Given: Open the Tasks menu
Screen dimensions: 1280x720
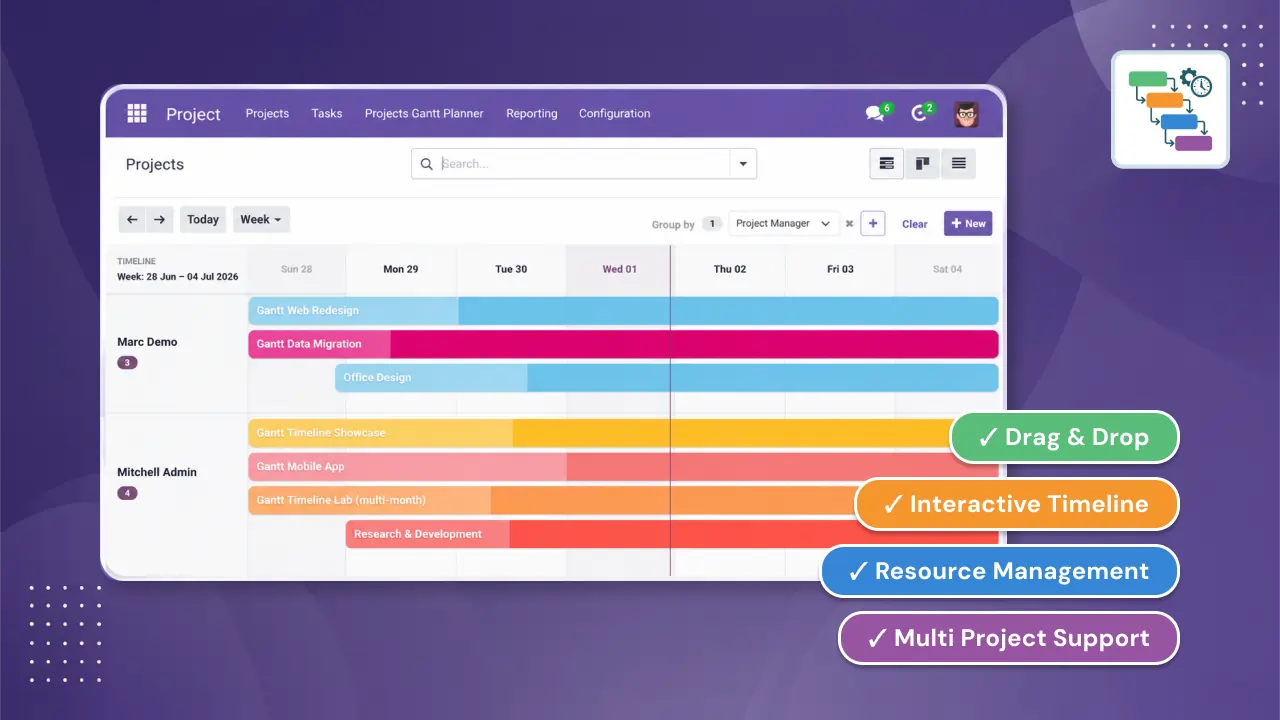Looking at the screenshot, I should click(x=327, y=113).
